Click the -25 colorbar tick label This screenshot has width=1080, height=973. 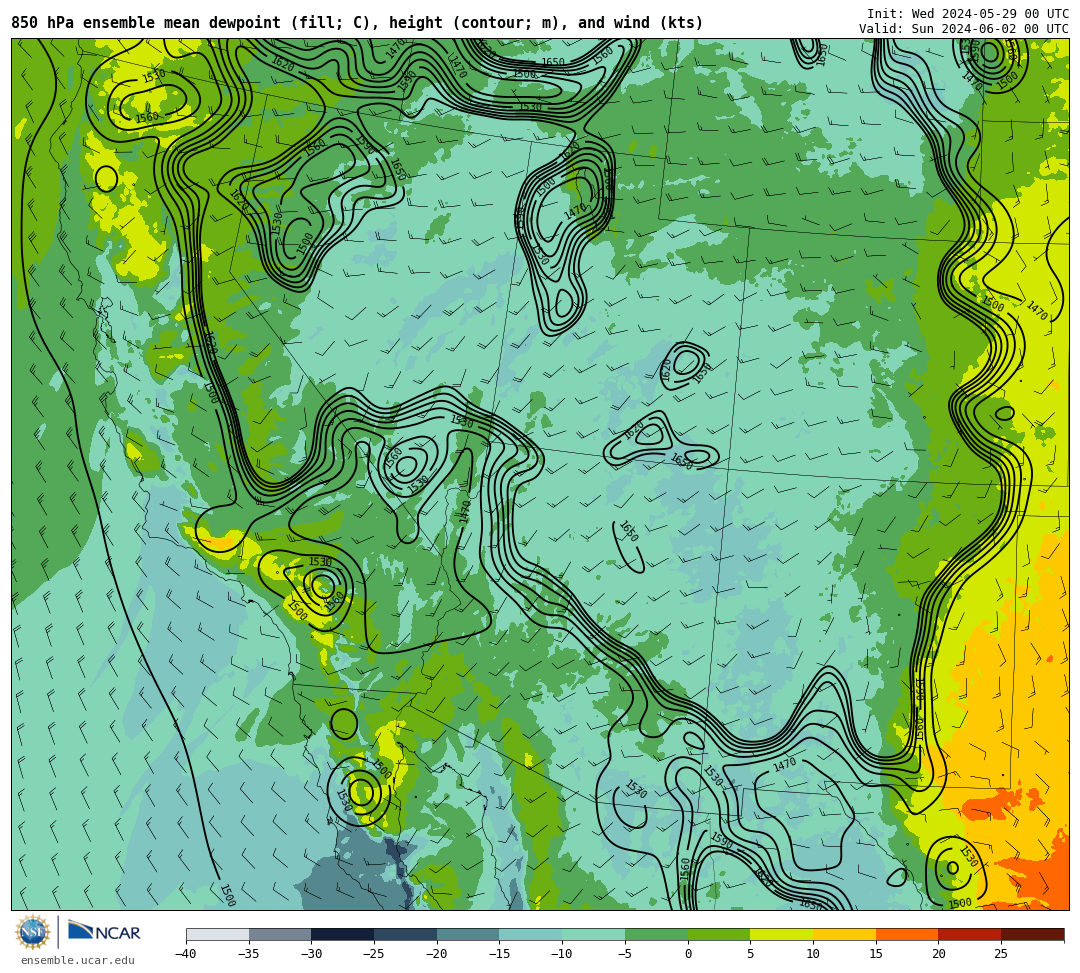pyautogui.click(x=374, y=954)
